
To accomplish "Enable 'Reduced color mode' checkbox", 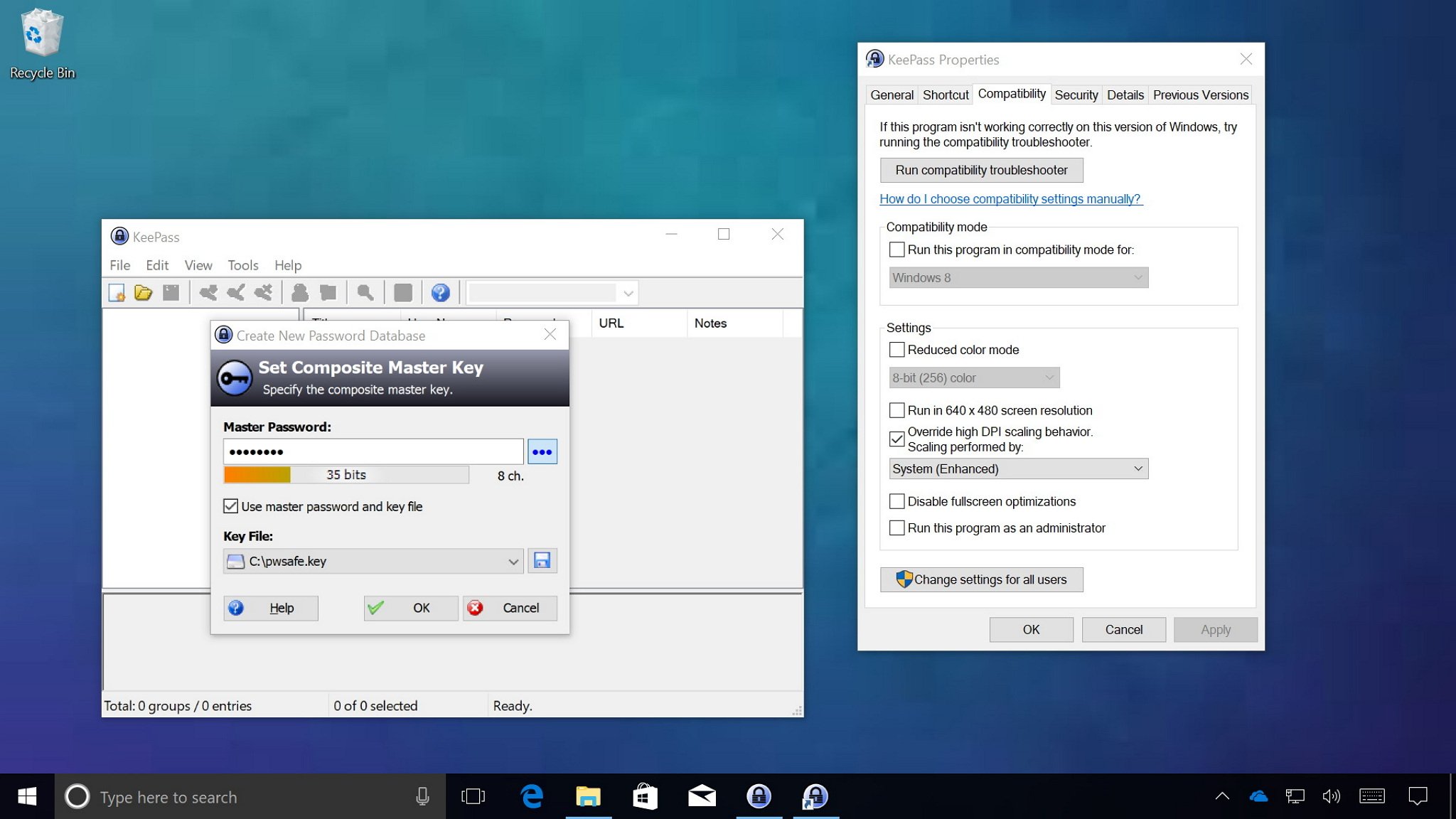I will 897,349.
